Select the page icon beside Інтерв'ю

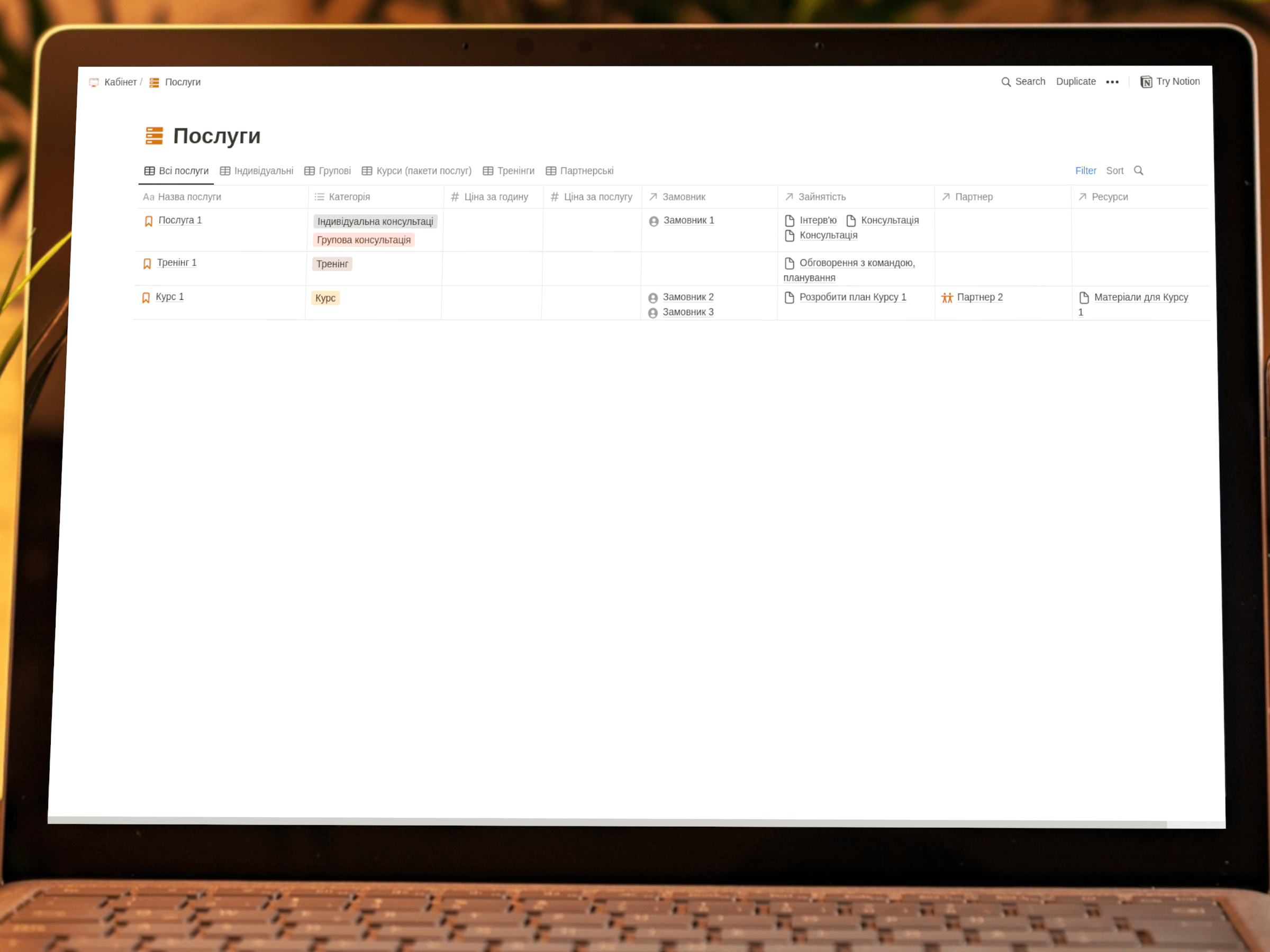(x=790, y=221)
